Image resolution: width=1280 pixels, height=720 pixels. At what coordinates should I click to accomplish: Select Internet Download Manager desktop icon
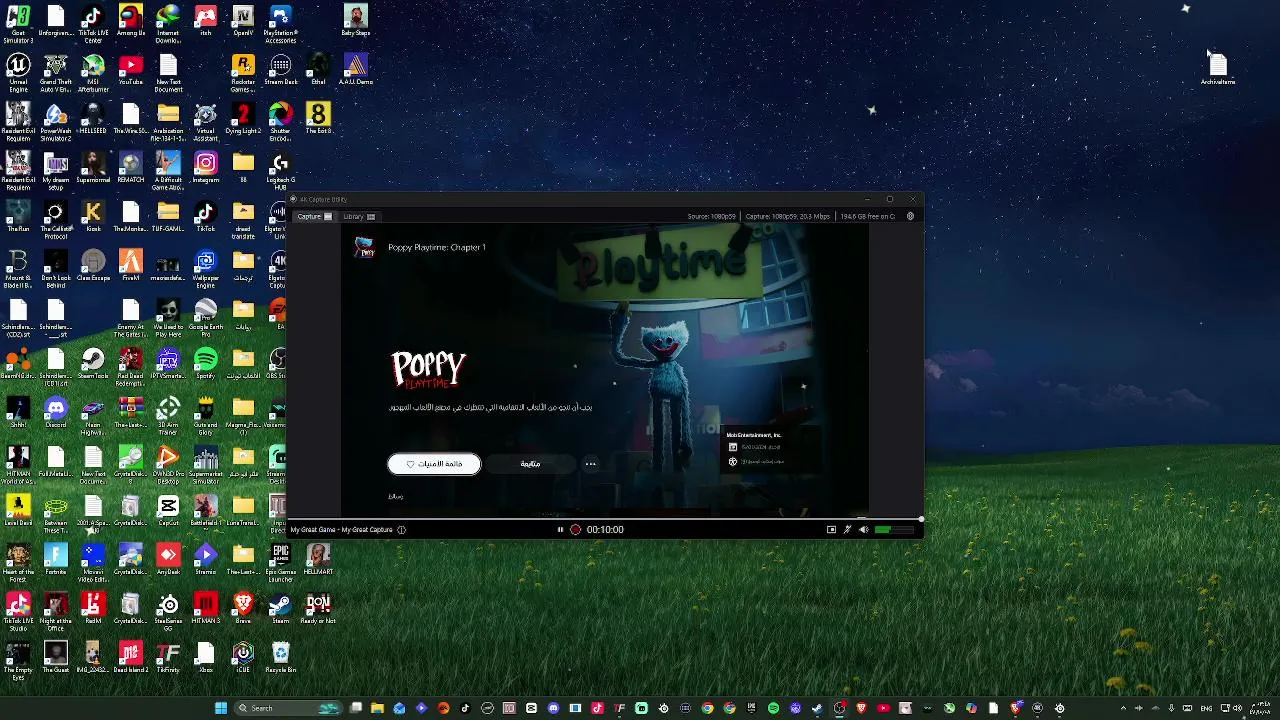(x=168, y=24)
